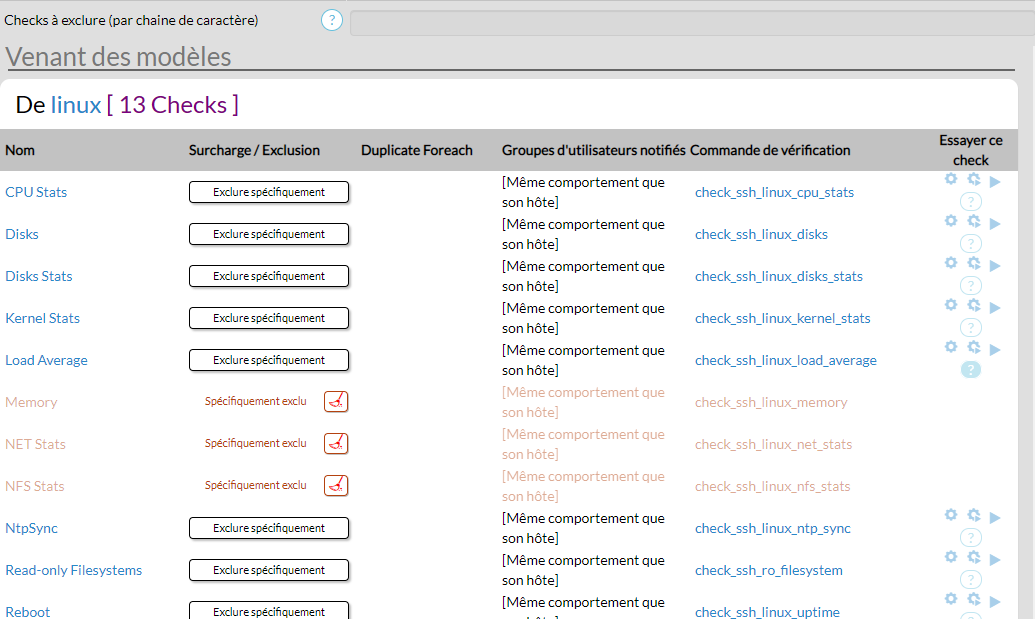
Task: Open help icon beside Checks à exclure
Action: point(332,21)
